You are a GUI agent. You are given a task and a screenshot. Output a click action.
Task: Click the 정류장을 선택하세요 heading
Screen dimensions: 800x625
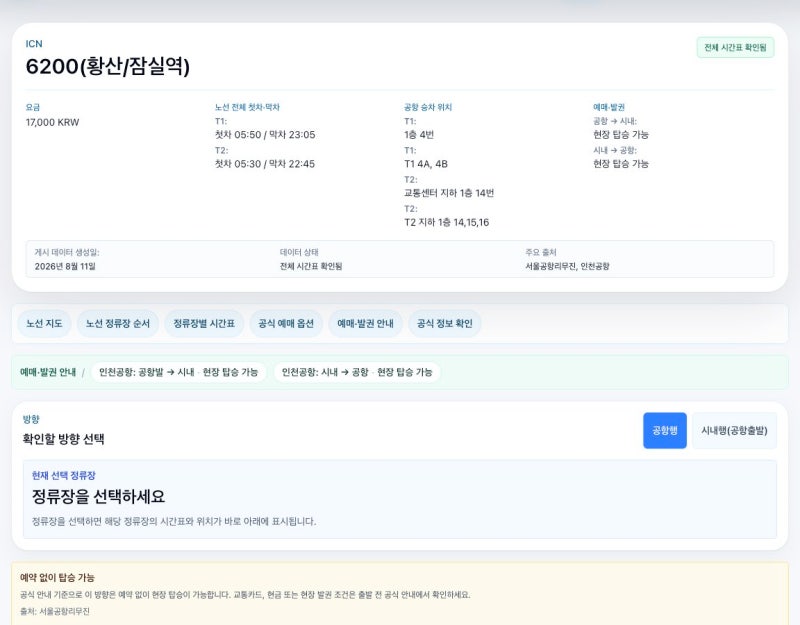tap(98, 496)
